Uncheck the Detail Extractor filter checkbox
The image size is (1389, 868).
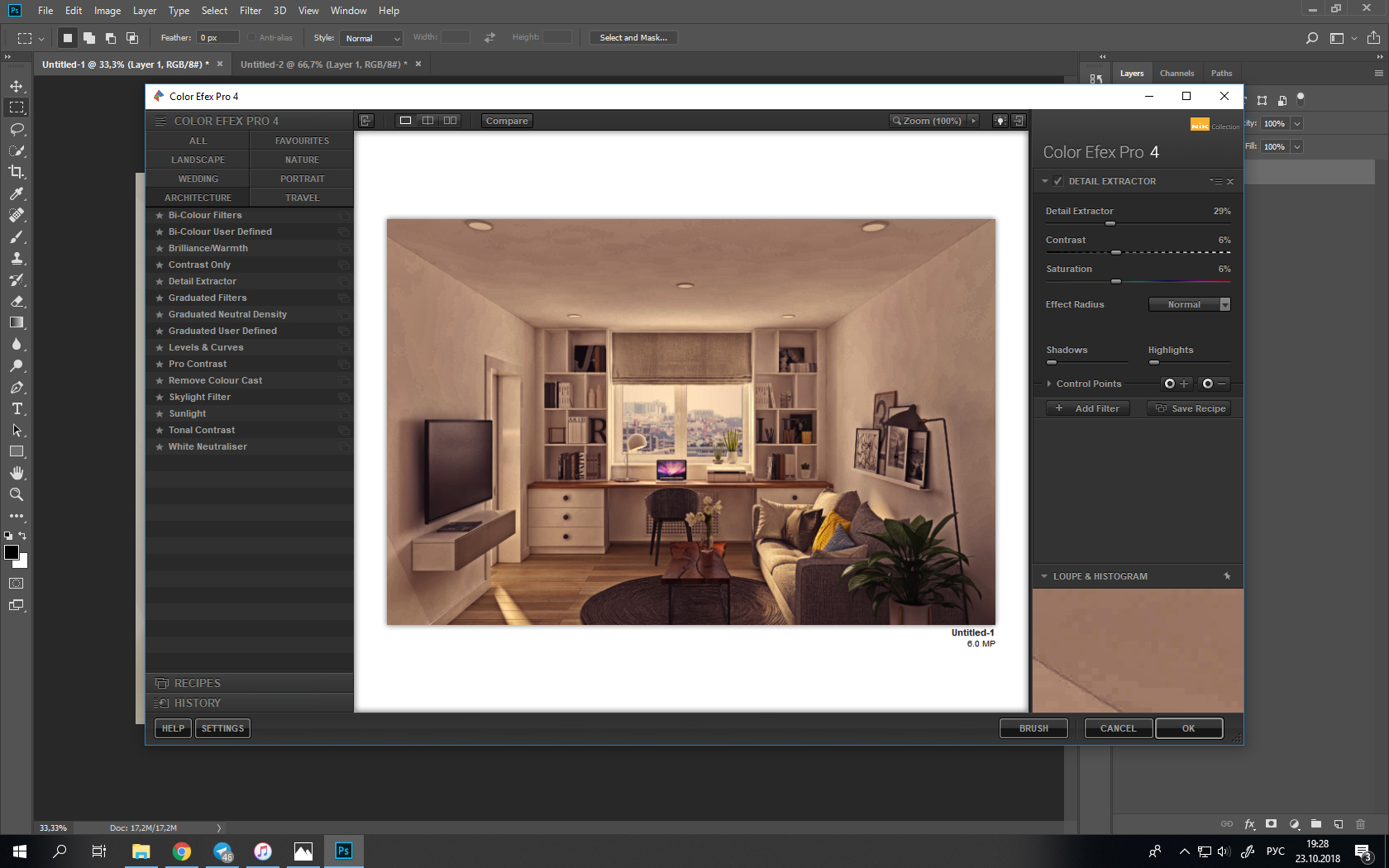pos(1058,181)
